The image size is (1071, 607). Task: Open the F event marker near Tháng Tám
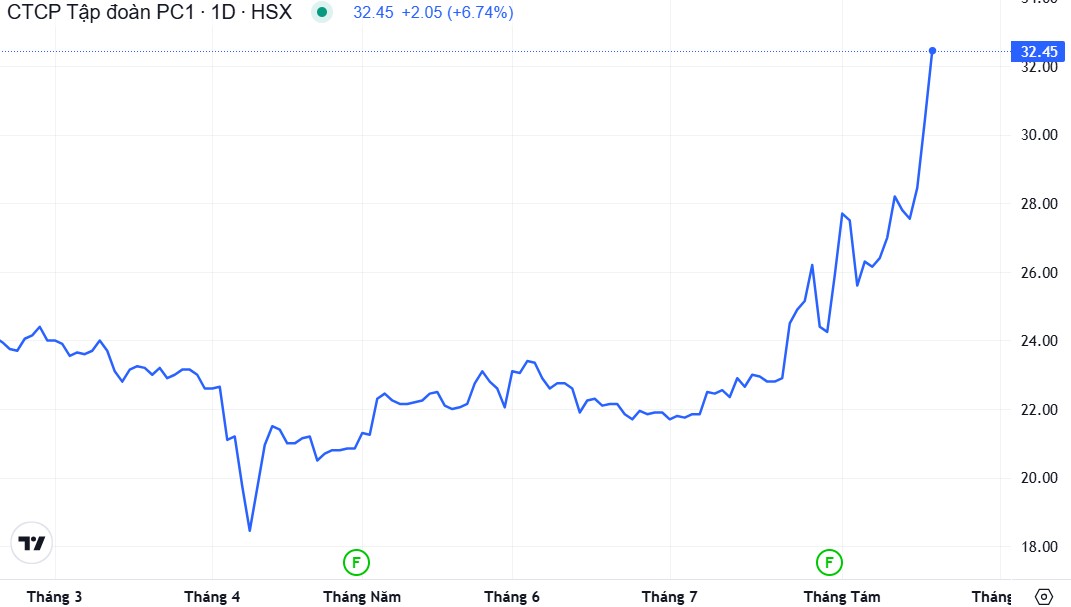[x=828, y=563]
